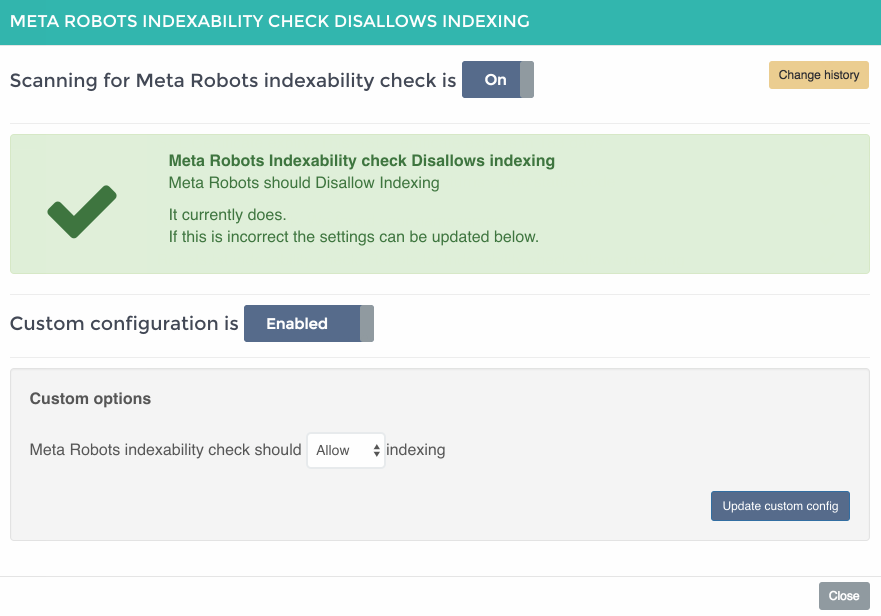Toggle the Meta Robots scanning On switch
This screenshot has width=881, height=616.
tap(498, 80)
